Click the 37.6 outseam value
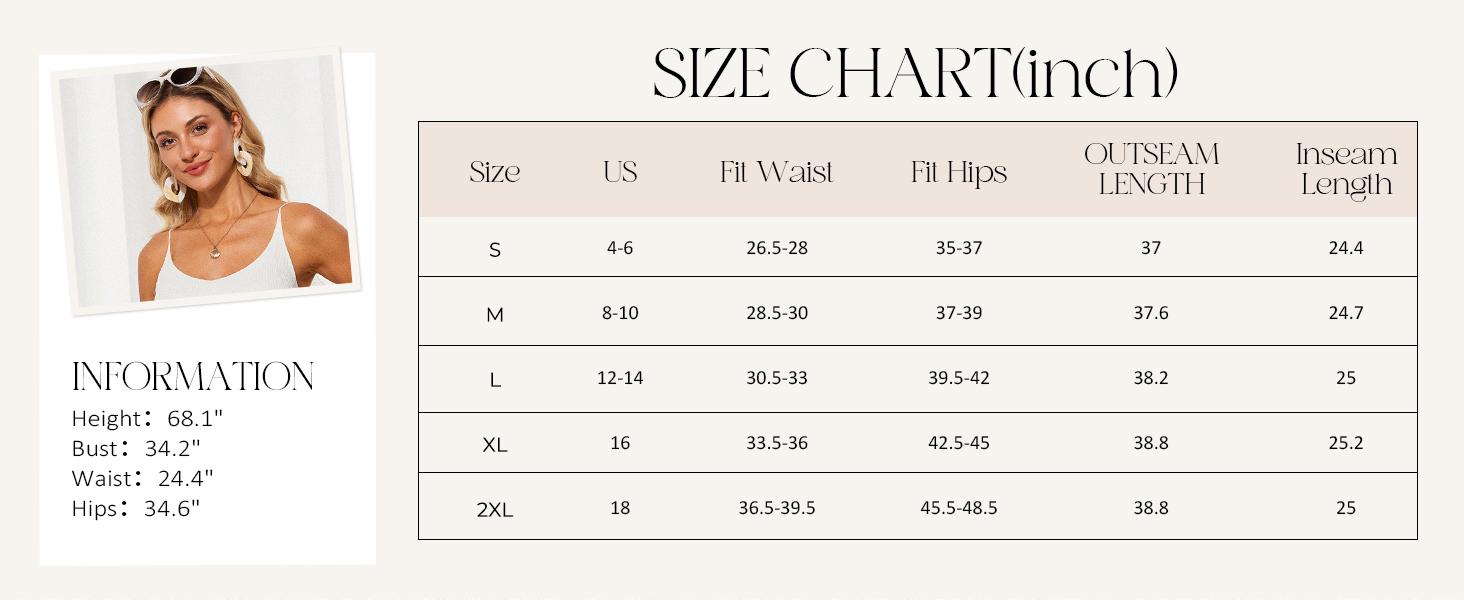The height and width of the screenshot is (600, 1464). click(x=1151, y=313)
